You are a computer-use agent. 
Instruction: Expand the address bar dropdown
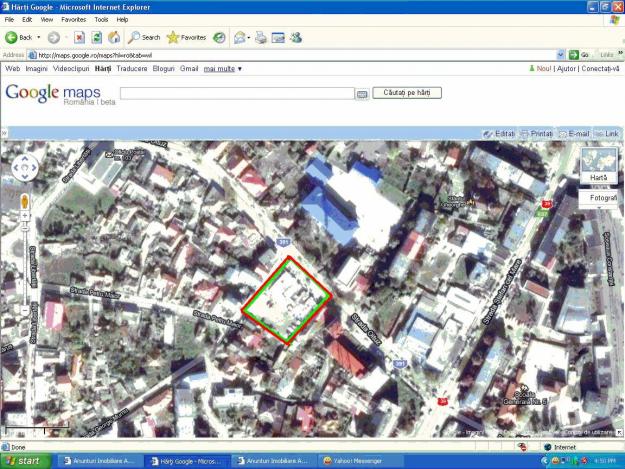(560, 55)
